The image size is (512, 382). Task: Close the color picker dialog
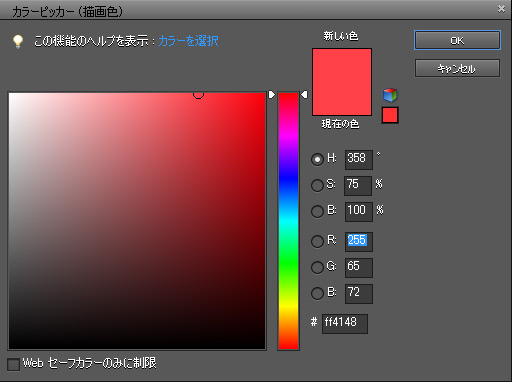pyautogui.click(x=501, y=9)
